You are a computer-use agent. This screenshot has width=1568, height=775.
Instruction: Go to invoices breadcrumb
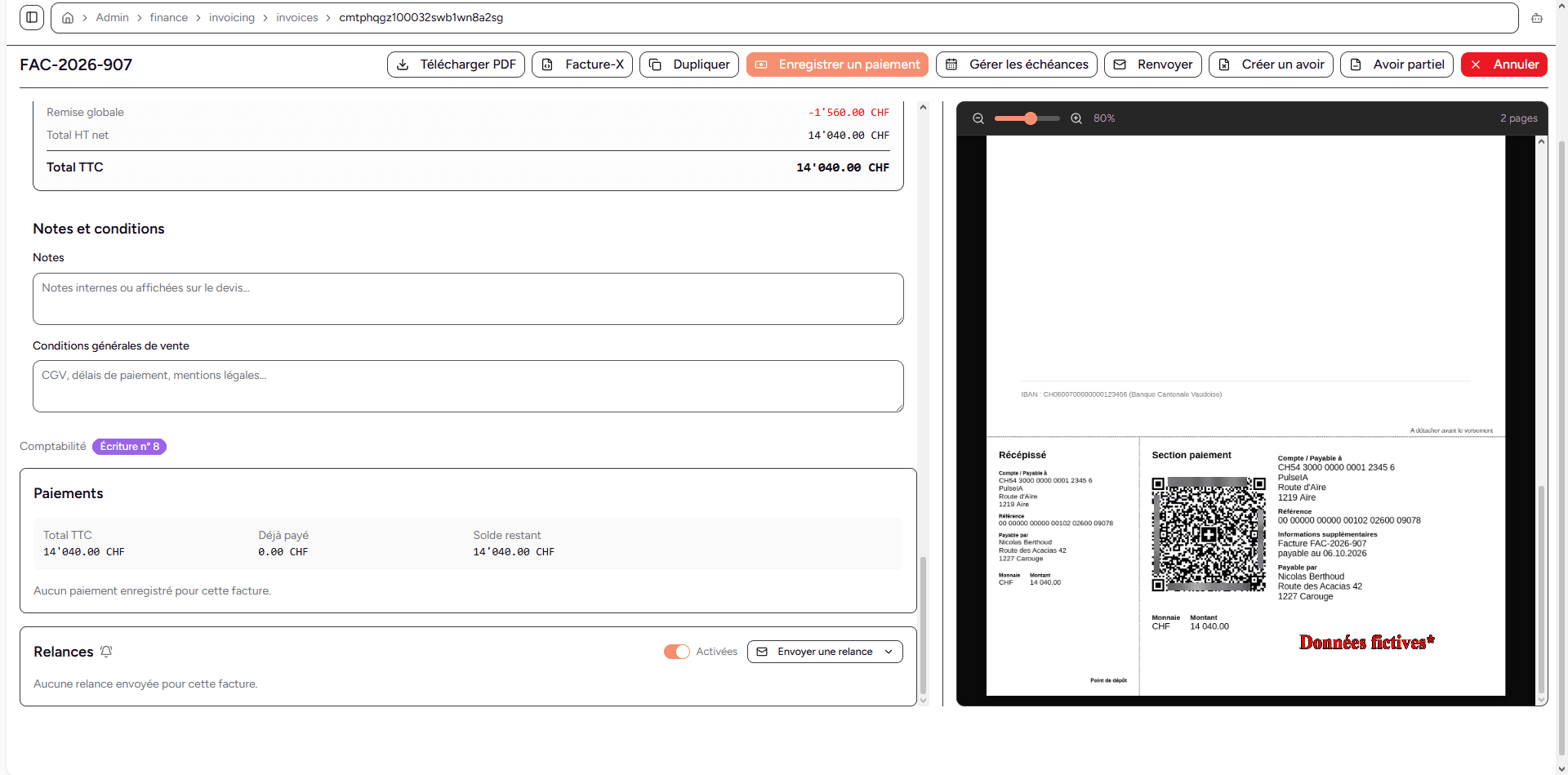pos(297,18)
